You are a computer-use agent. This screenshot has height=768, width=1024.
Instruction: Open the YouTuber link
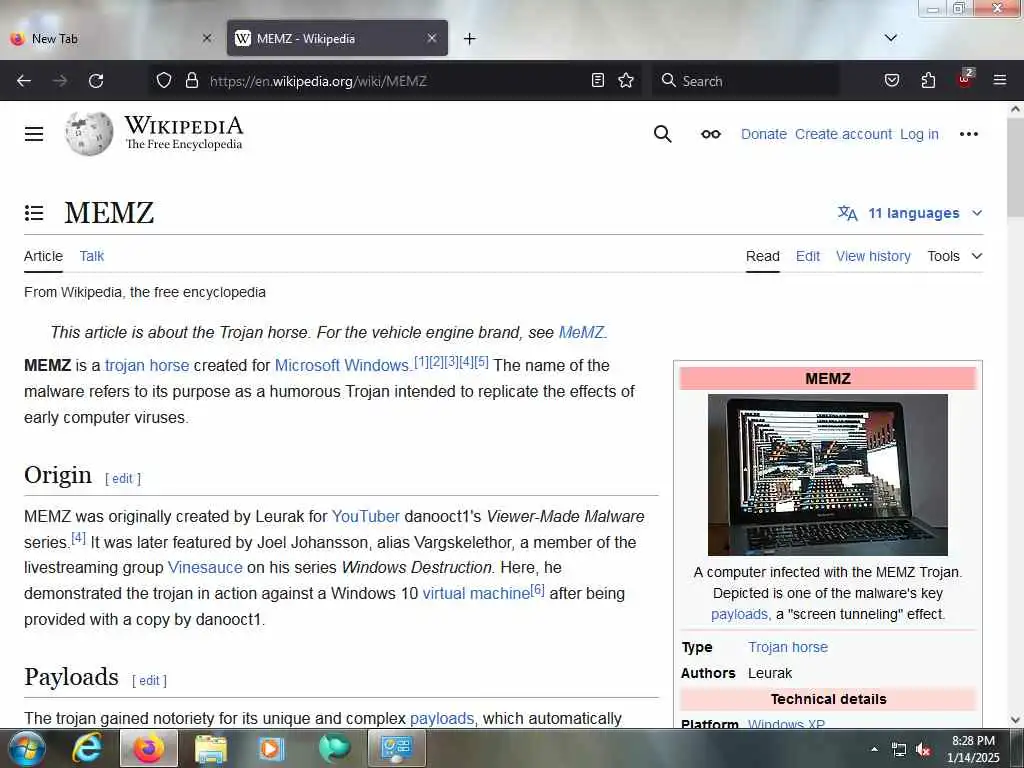coord(366,516)
